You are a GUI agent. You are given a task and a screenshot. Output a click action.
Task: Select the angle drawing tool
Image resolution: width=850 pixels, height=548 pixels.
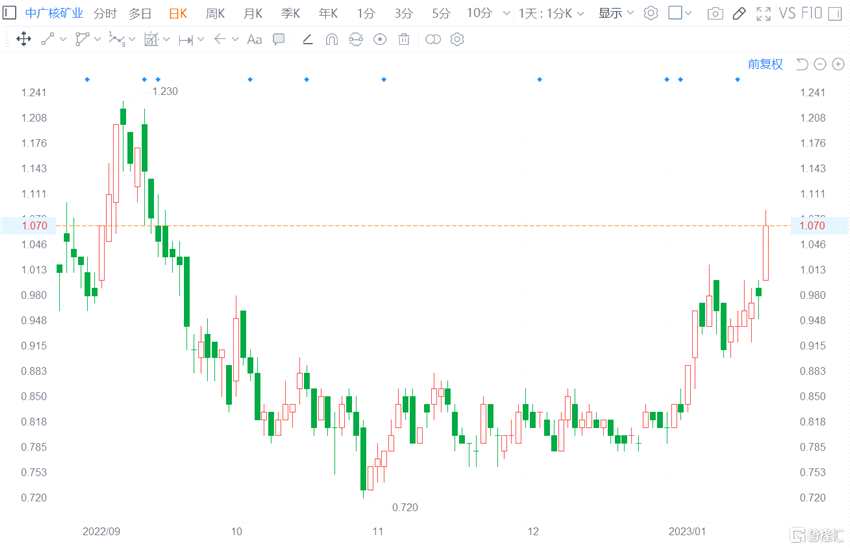(x=307, y=39)
